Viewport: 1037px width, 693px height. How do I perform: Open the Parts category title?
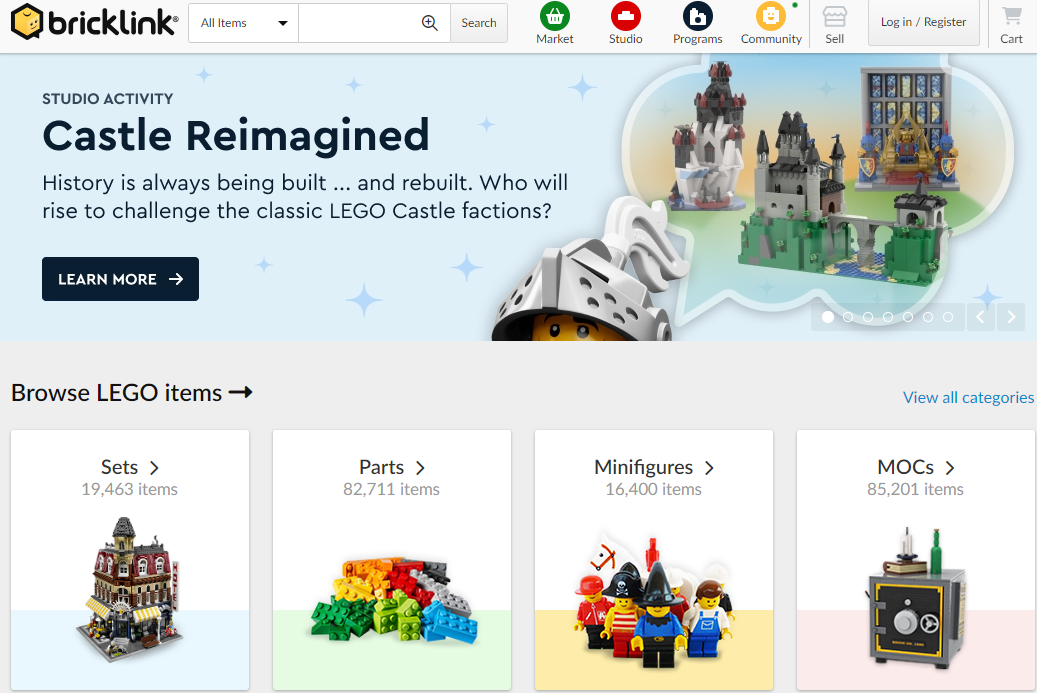[x=392, y=468]
